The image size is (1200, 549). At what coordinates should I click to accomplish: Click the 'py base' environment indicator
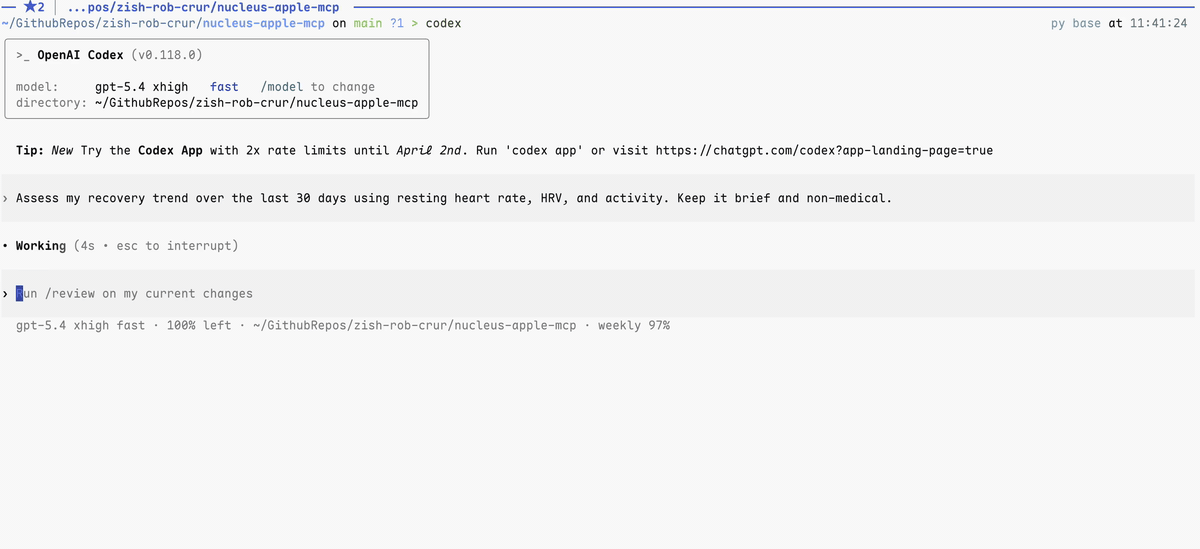click(x=1076, y=23)
